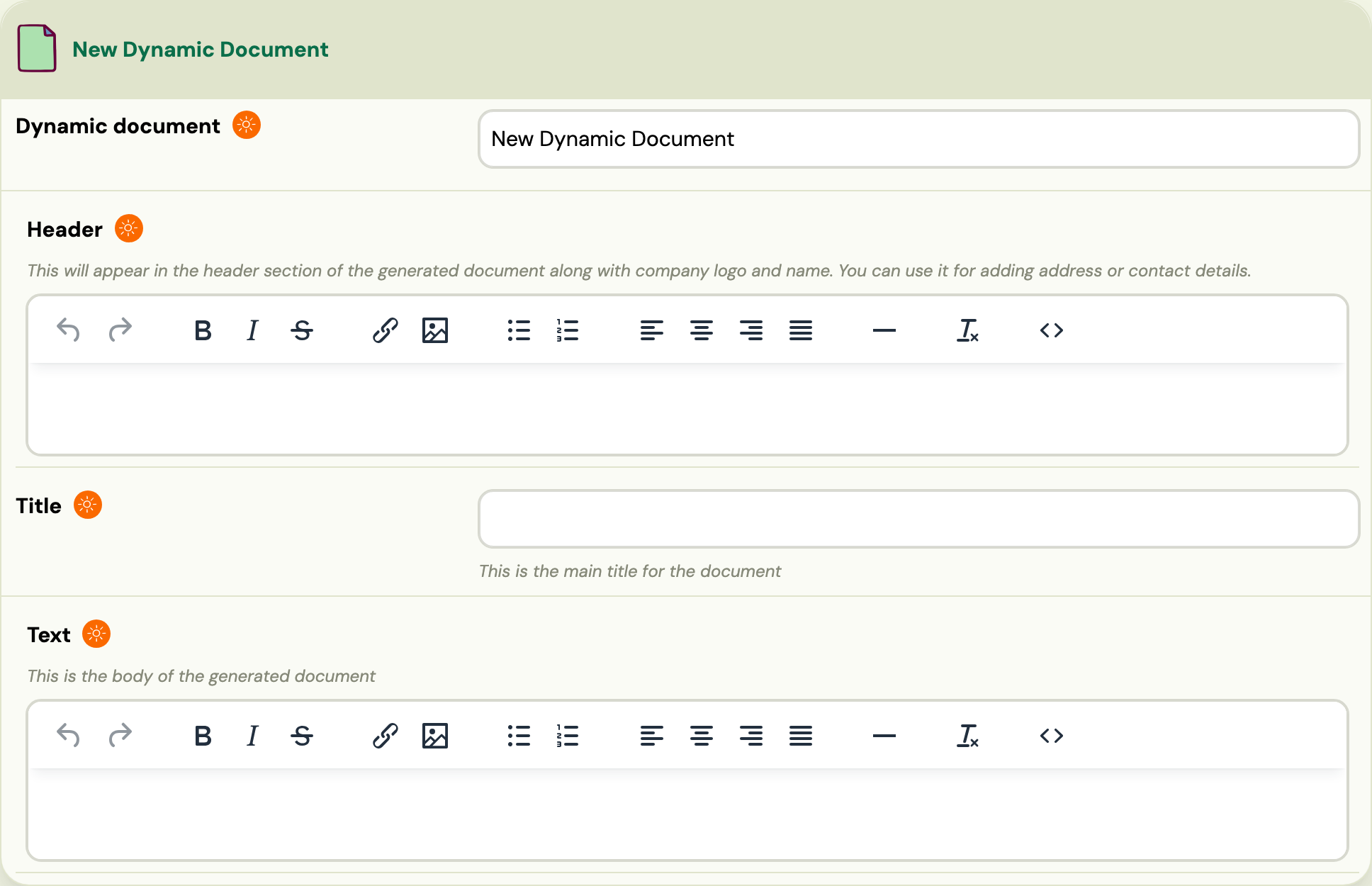The height and width of the screenshot is (886, 1372).
Task: Apply strikethrough in the Header editor
Action: pos(302,330)
